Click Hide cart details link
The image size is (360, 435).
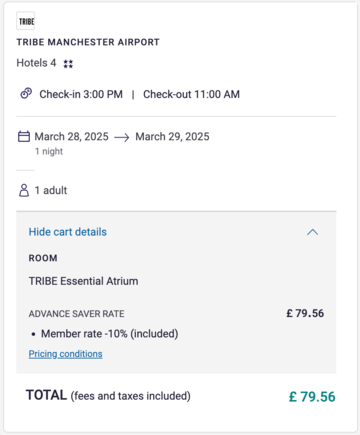click(68, 232)
